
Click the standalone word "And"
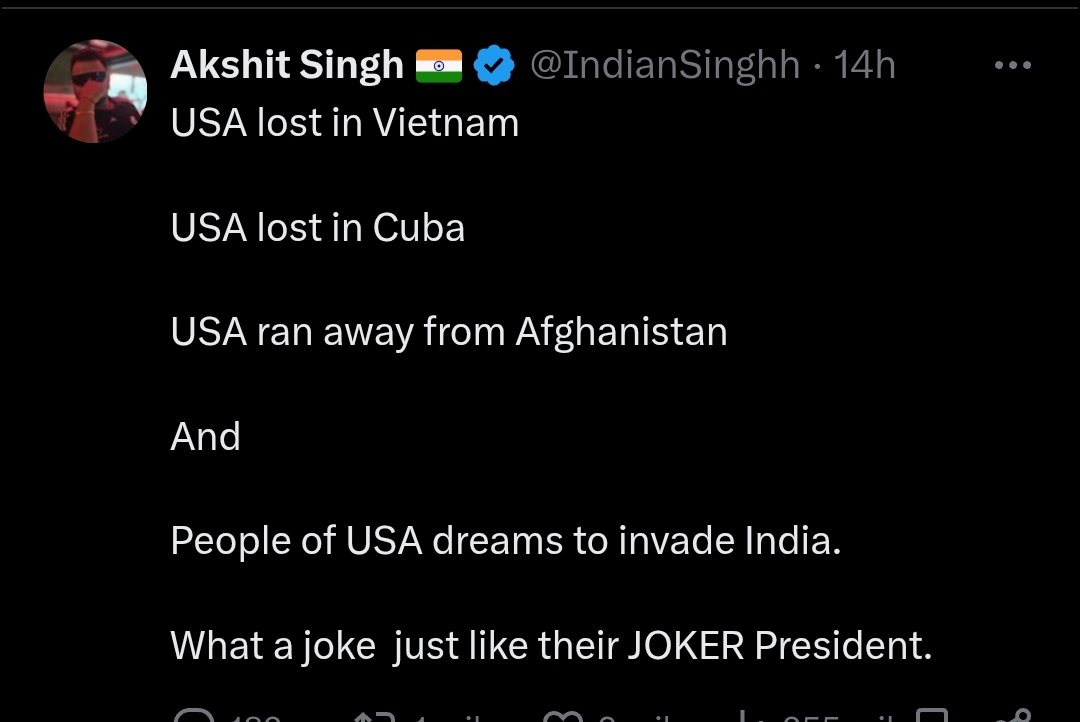[x=206, y=437]
